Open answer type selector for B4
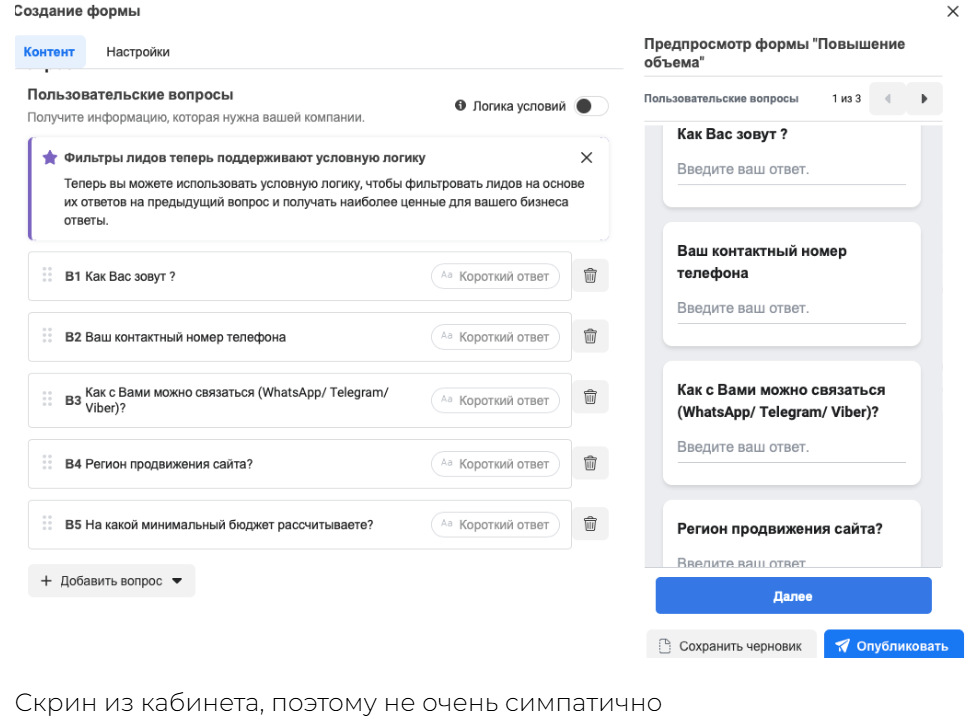The width and height of the screenshot is (972, 724). coord(495,464)
